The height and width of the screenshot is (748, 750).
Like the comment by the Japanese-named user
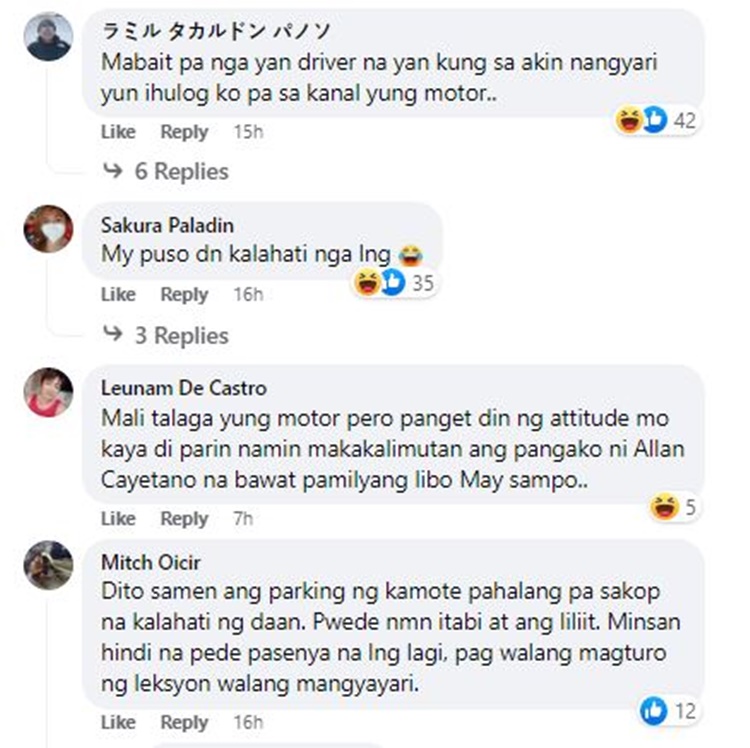(118, 132)
